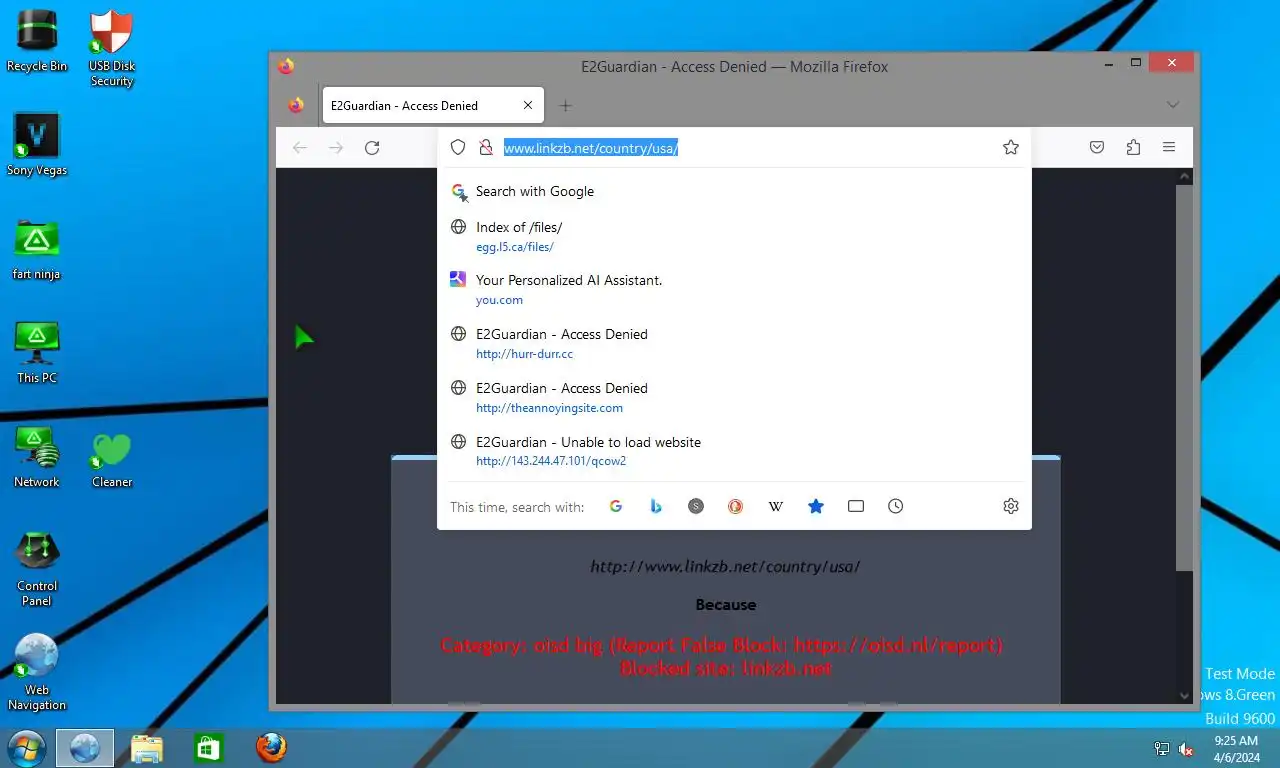Open Control Panel desktop icon

point(37,568)
